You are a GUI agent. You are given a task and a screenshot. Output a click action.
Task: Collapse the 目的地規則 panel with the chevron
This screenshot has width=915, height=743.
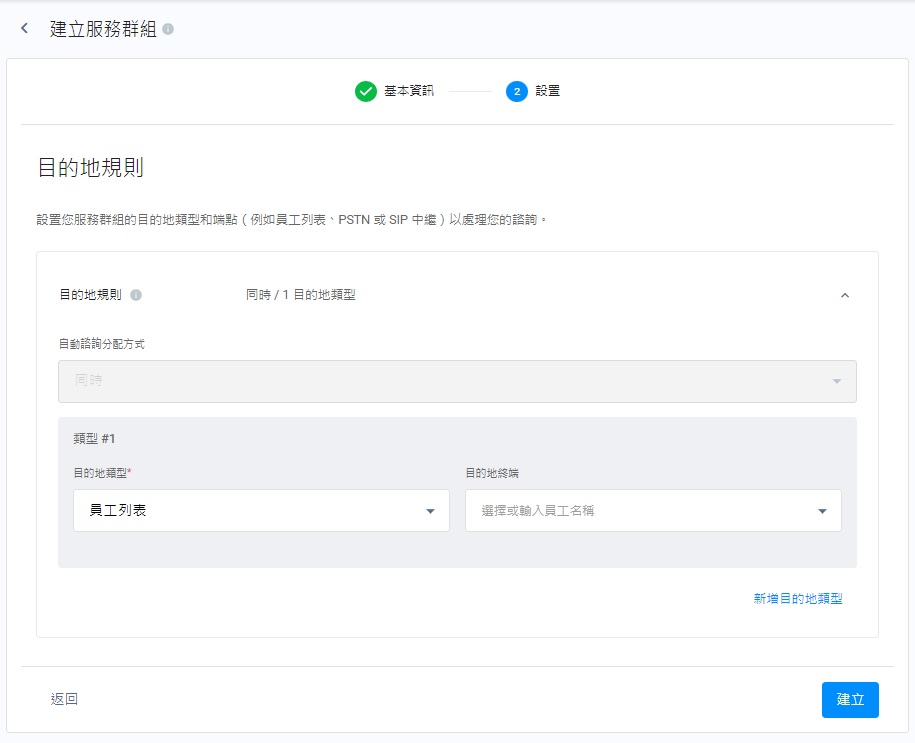(845, 295)
